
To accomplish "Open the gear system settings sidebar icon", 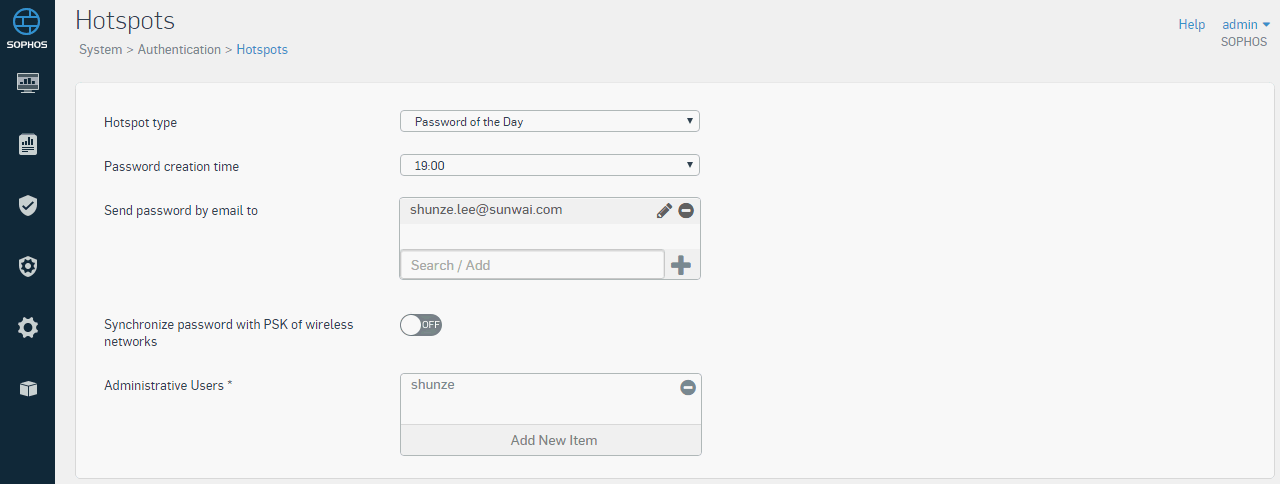I will 28,327.
